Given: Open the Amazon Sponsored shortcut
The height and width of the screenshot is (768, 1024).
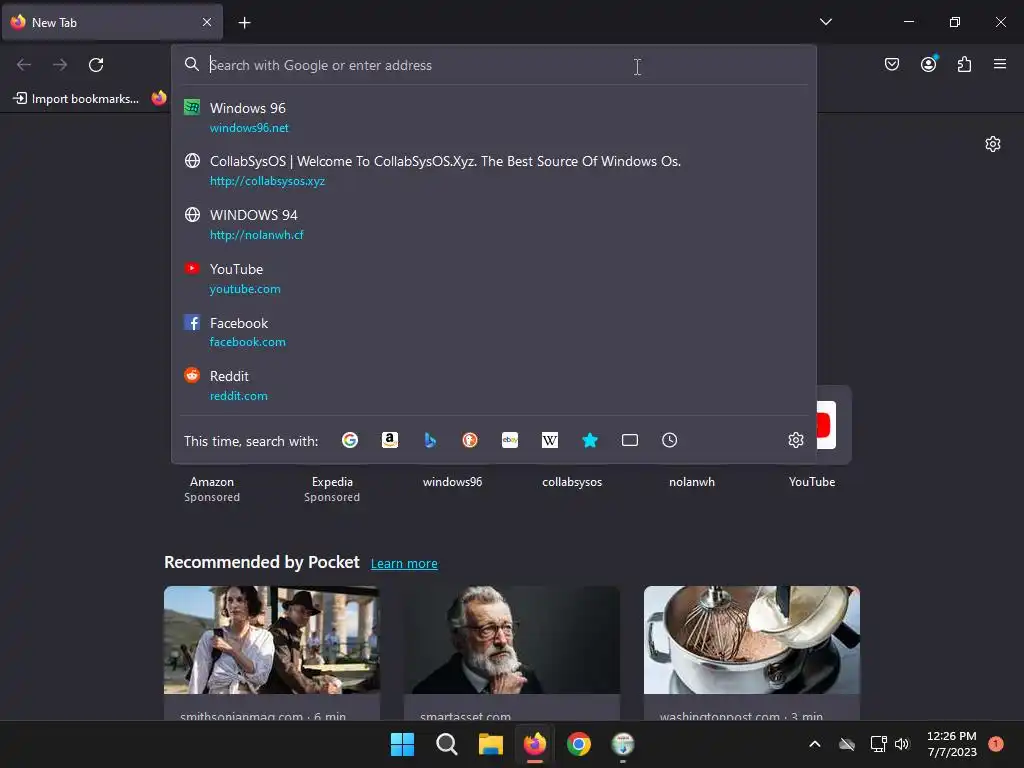Looking at the screenshot, I should (x=212, y=488).
